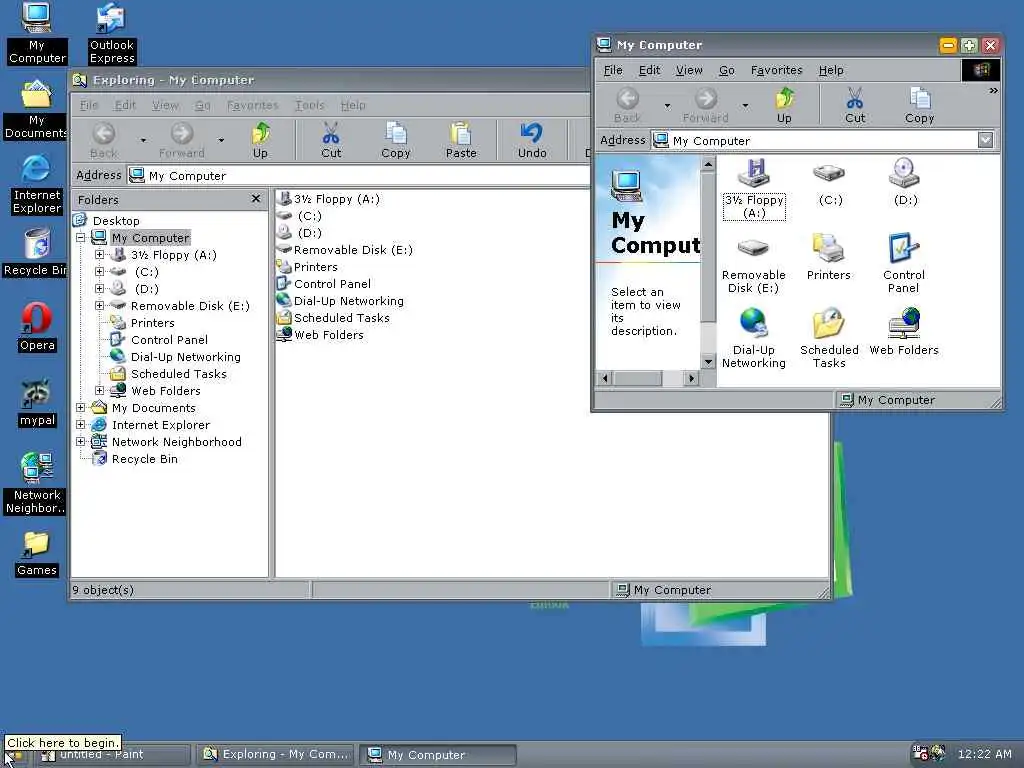The width and height of the screenshot is (1024, 768).
Task: Select the Recycle Bin desktop icon
Action: point(36,253)
